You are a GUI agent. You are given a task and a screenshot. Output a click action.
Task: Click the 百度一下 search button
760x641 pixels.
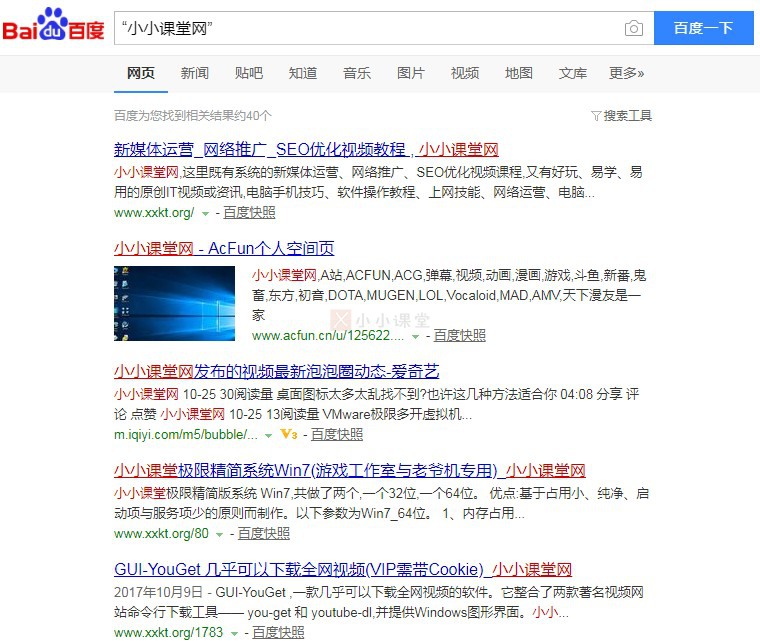[x=704, y=28]
